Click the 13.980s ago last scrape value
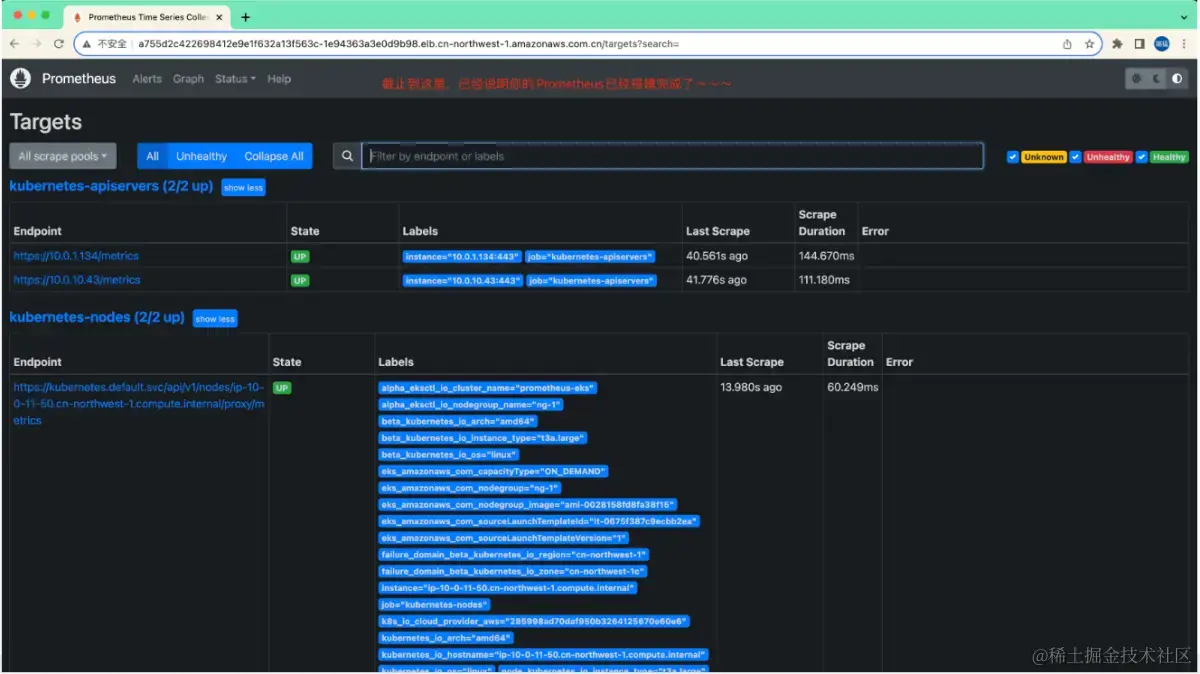Viewport: 1200px width, 674px height. (751, 387)
